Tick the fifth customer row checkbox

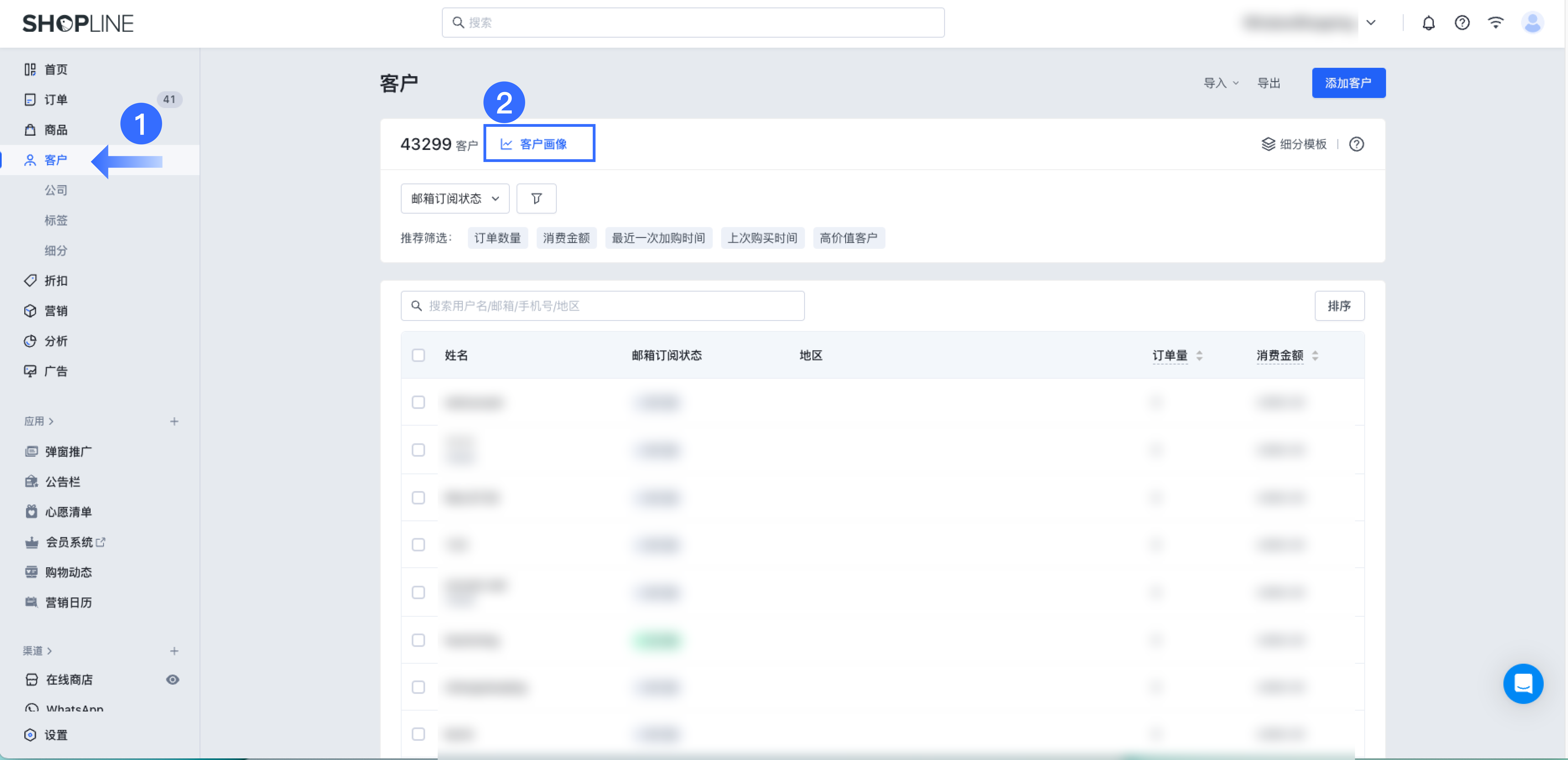(x=418, y=593)
